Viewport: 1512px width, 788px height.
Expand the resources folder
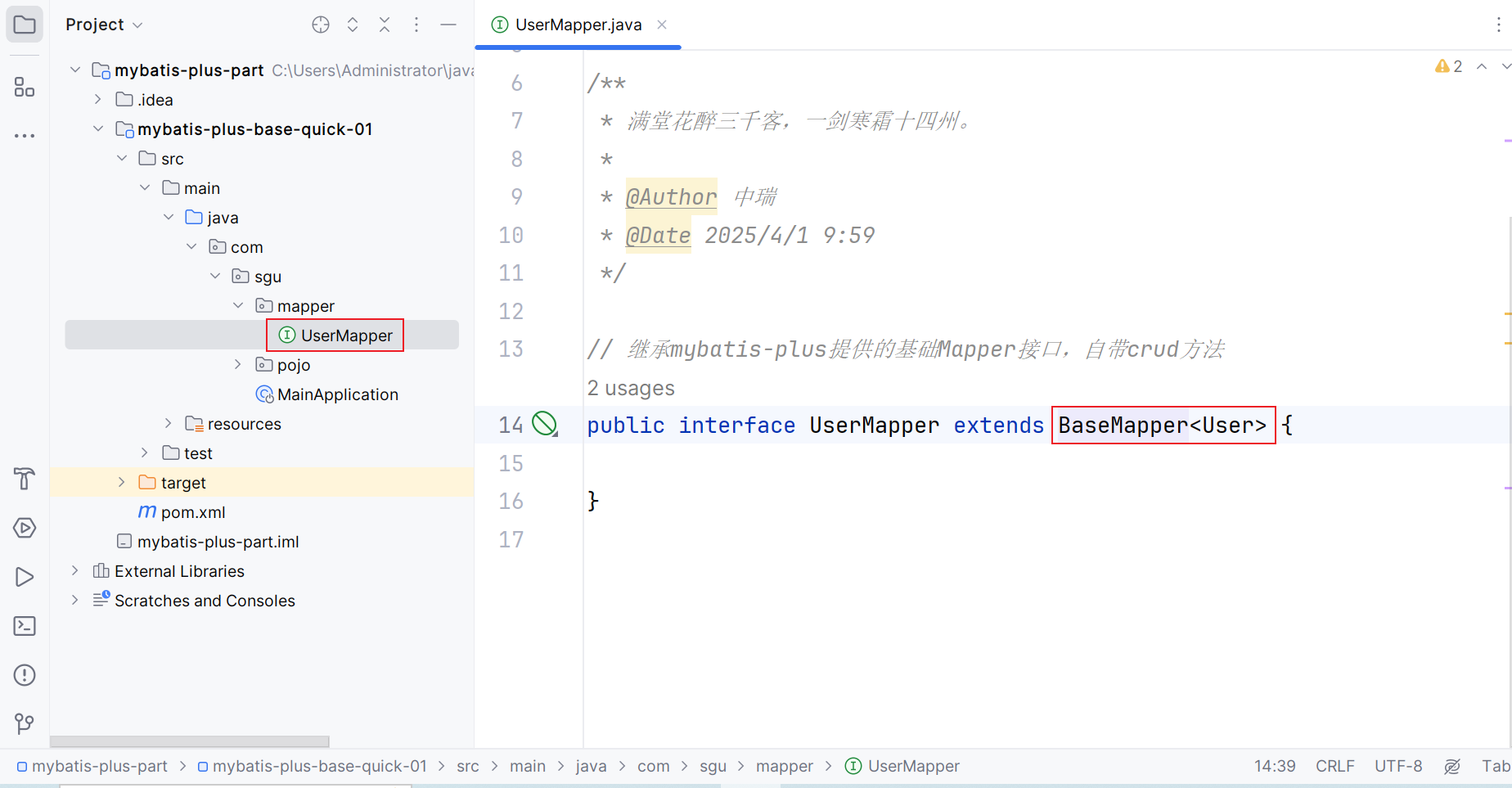pyautogui.click(x=169, y=424)
